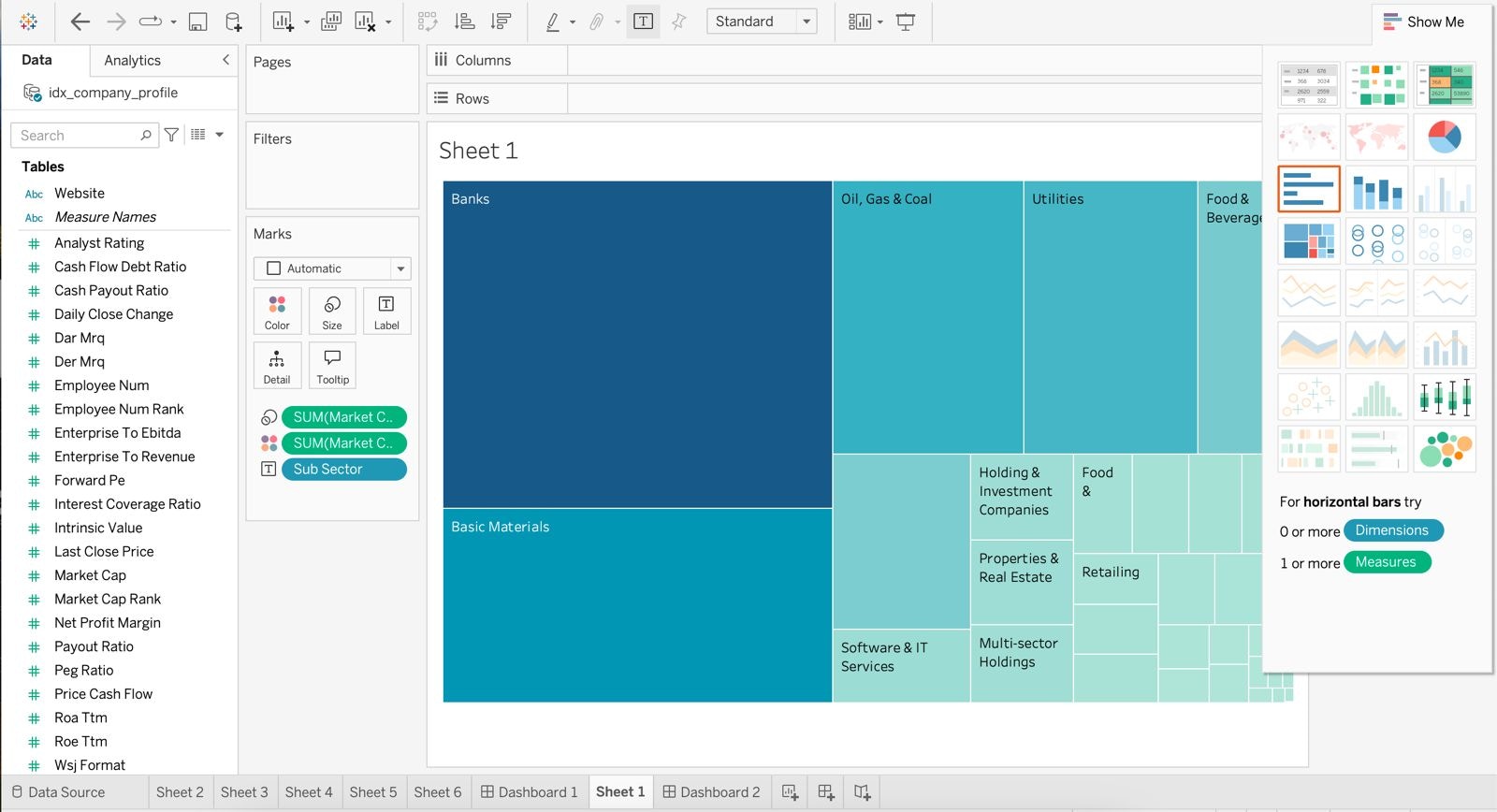Swap rows and columns icon
1497x812 pixels.
pyautogui.click(x=428, y=22)
